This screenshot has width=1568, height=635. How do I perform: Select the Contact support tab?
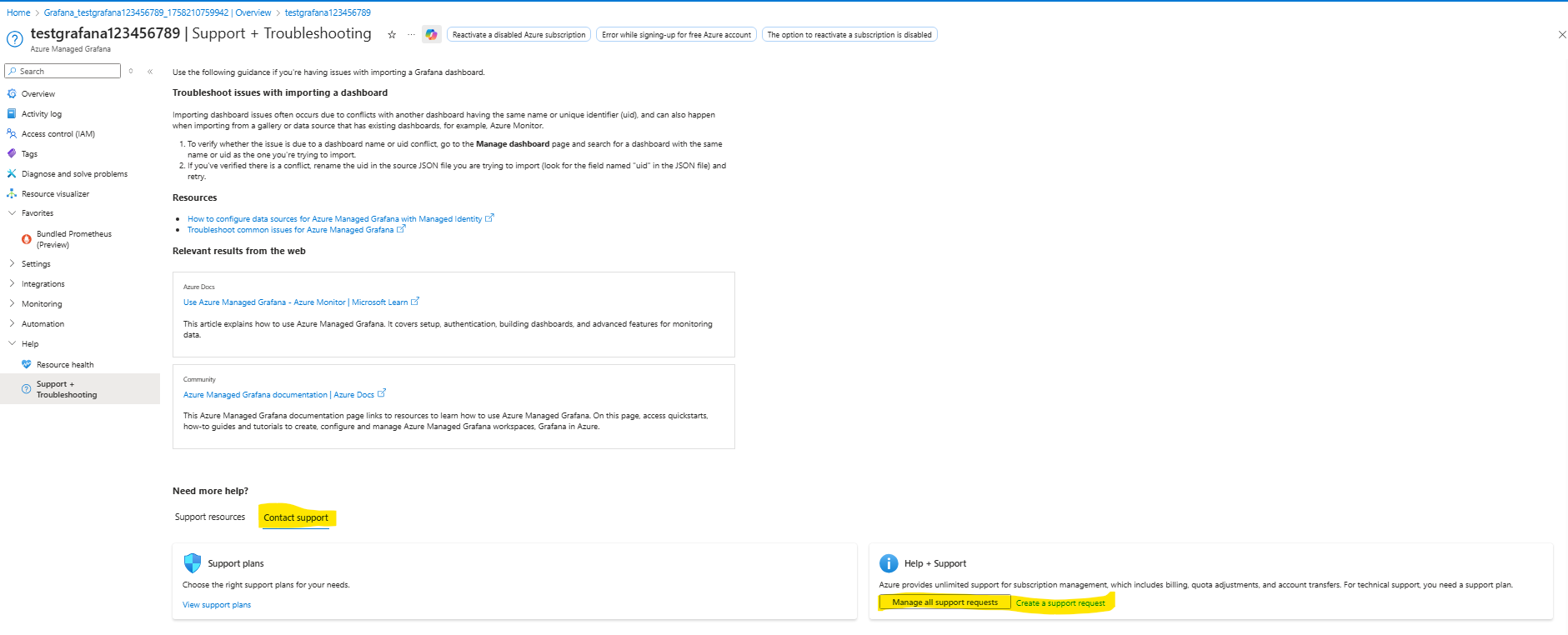pos(296,518)
